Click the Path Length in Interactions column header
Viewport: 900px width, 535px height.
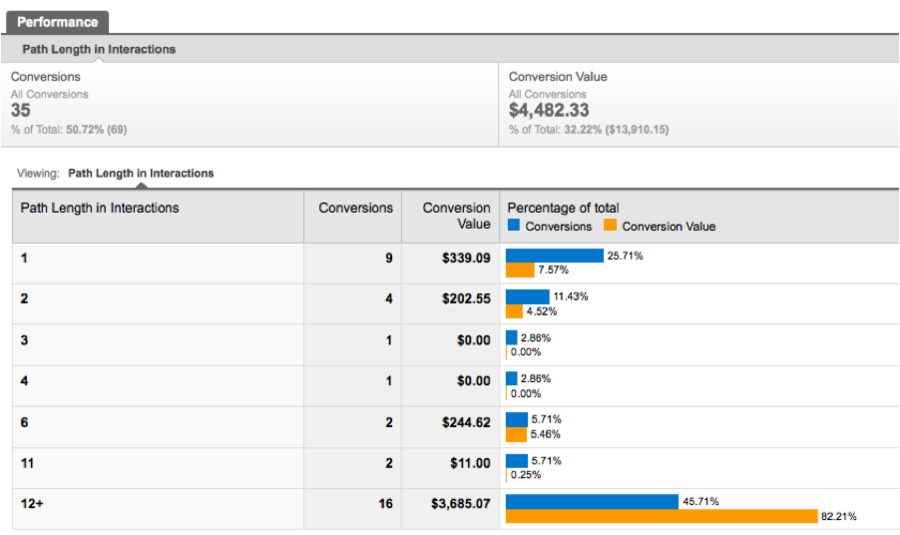(100, 208)
